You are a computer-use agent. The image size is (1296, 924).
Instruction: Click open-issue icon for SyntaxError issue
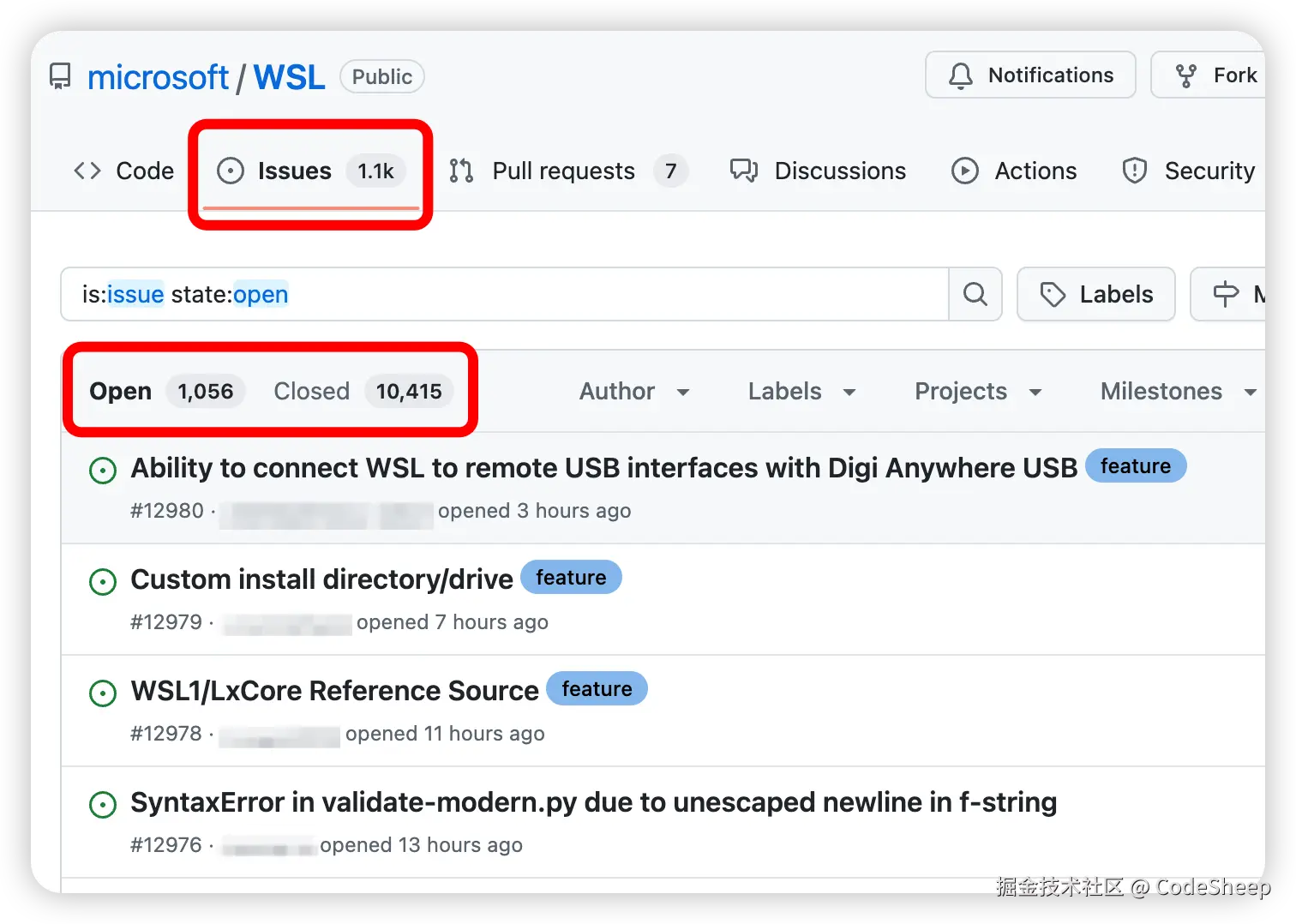coord(103,805)
